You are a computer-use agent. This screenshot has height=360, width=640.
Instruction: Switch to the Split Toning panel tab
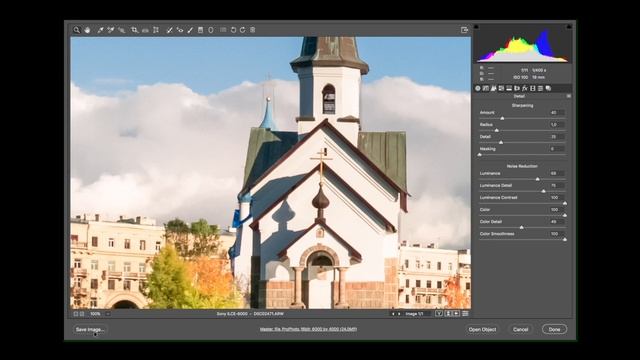509,88
